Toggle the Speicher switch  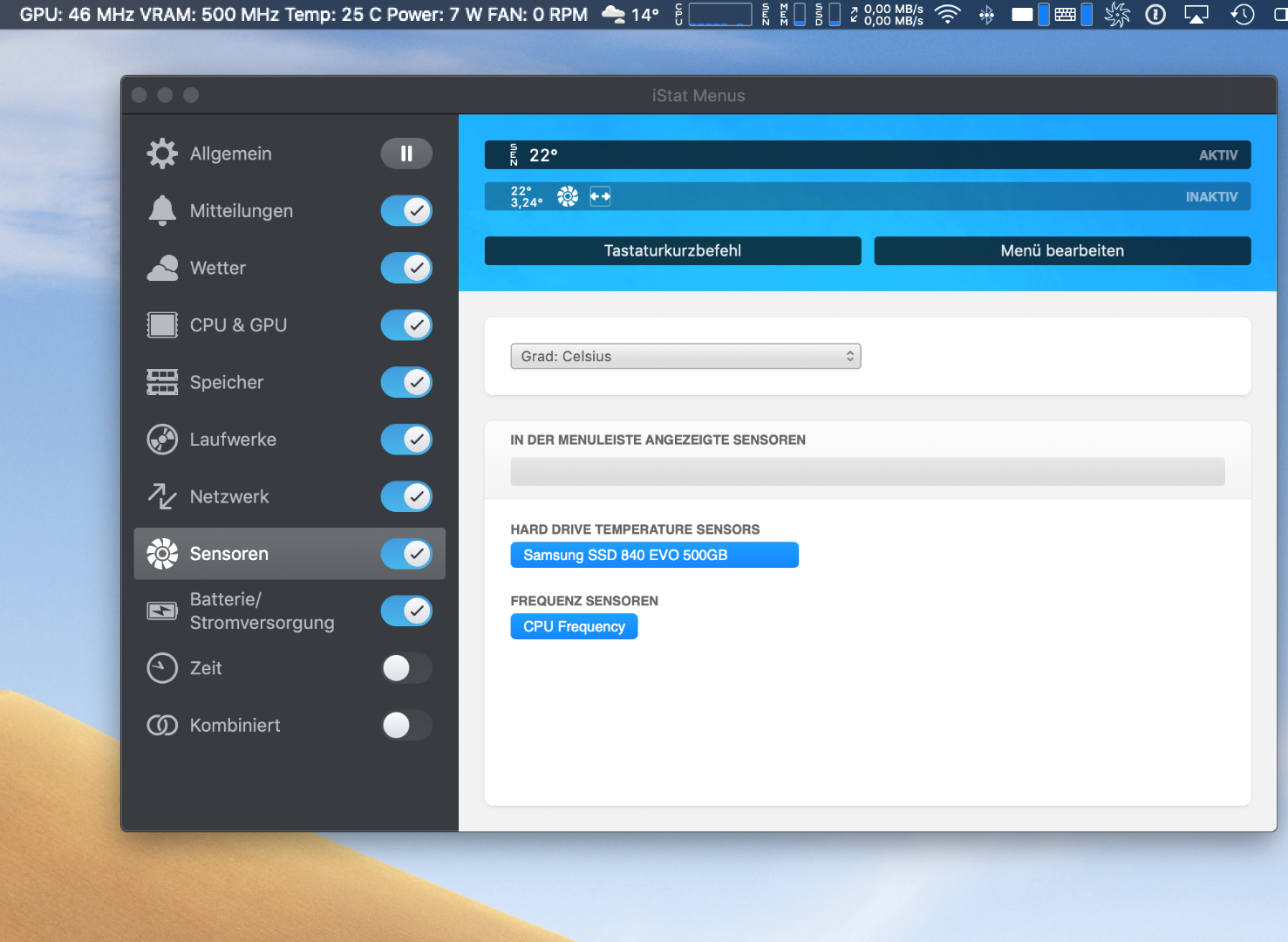click(x=406, y=382)
